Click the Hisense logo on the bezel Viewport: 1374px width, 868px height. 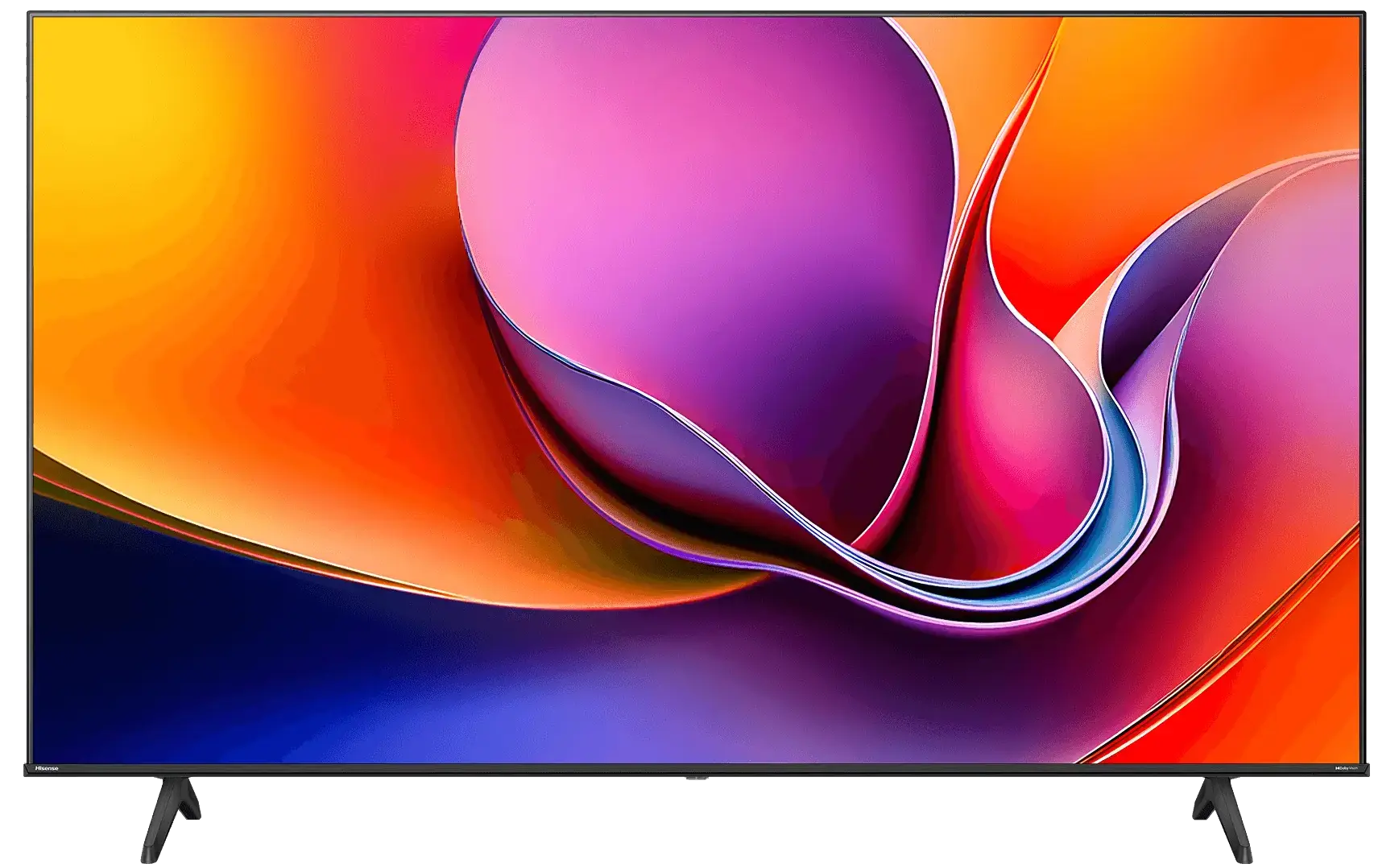click(x=46, y=769)
